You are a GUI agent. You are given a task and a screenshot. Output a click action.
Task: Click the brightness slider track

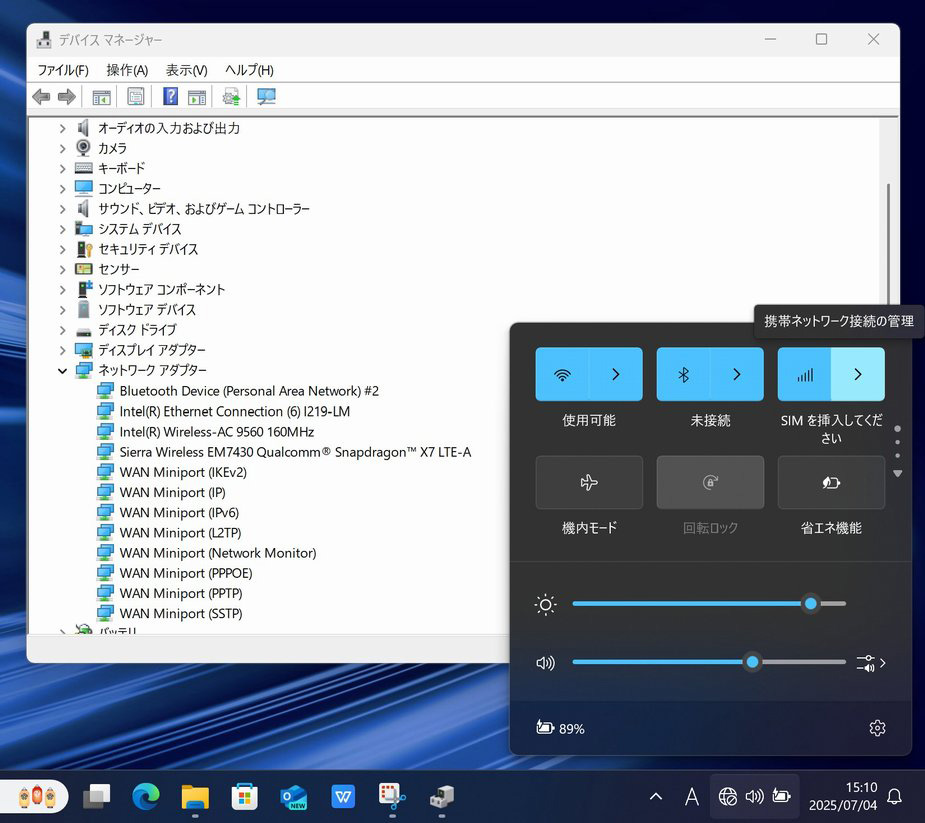690,604
